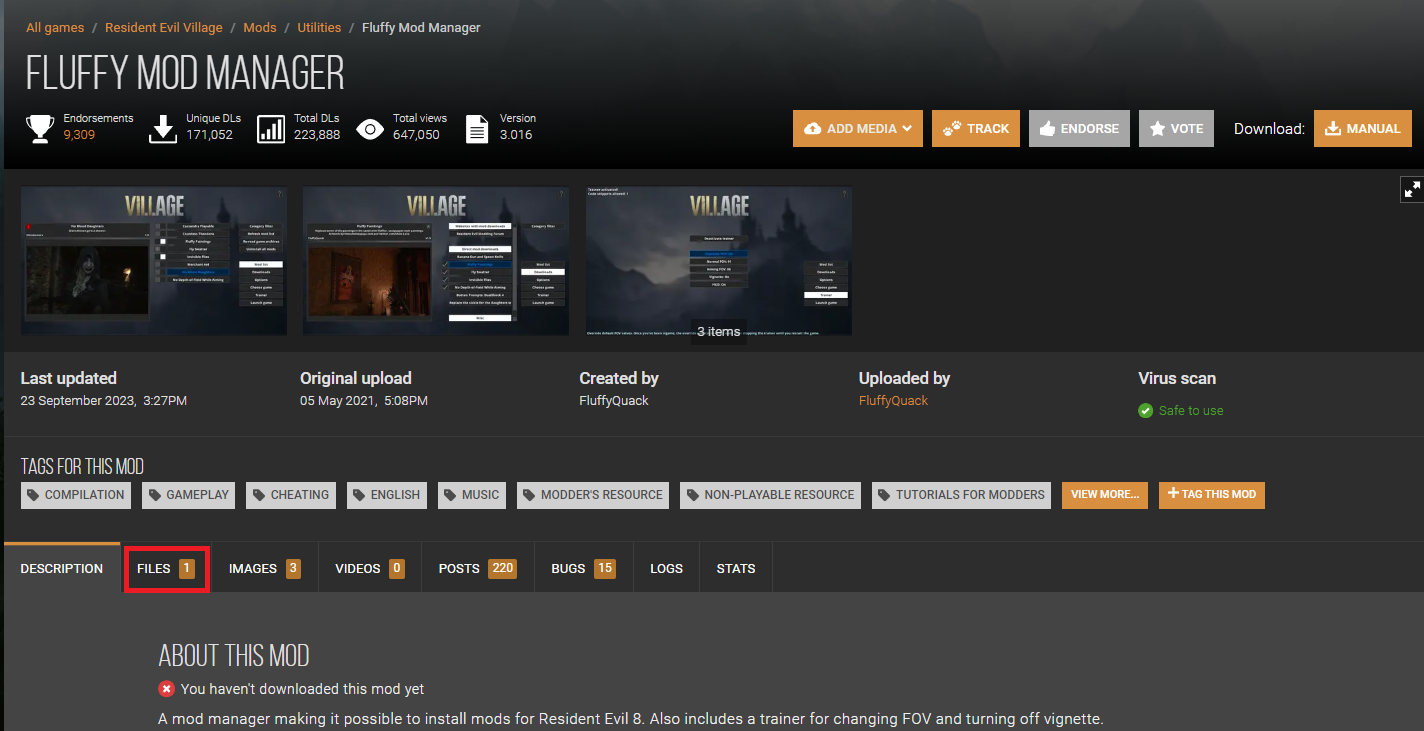Open the Add Media dropdown

tap(857, 129)
